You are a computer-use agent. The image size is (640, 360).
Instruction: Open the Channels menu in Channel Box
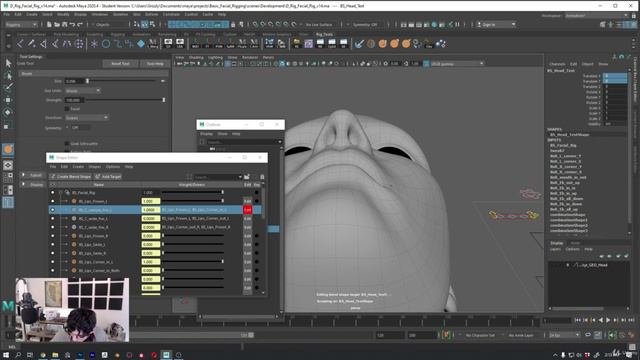point(557,64)
